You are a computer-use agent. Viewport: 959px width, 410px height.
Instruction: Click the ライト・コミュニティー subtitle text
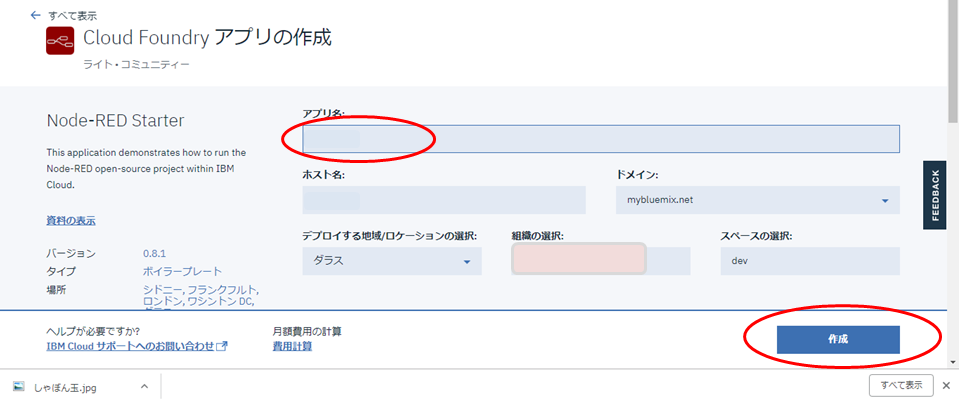[136, 64]
